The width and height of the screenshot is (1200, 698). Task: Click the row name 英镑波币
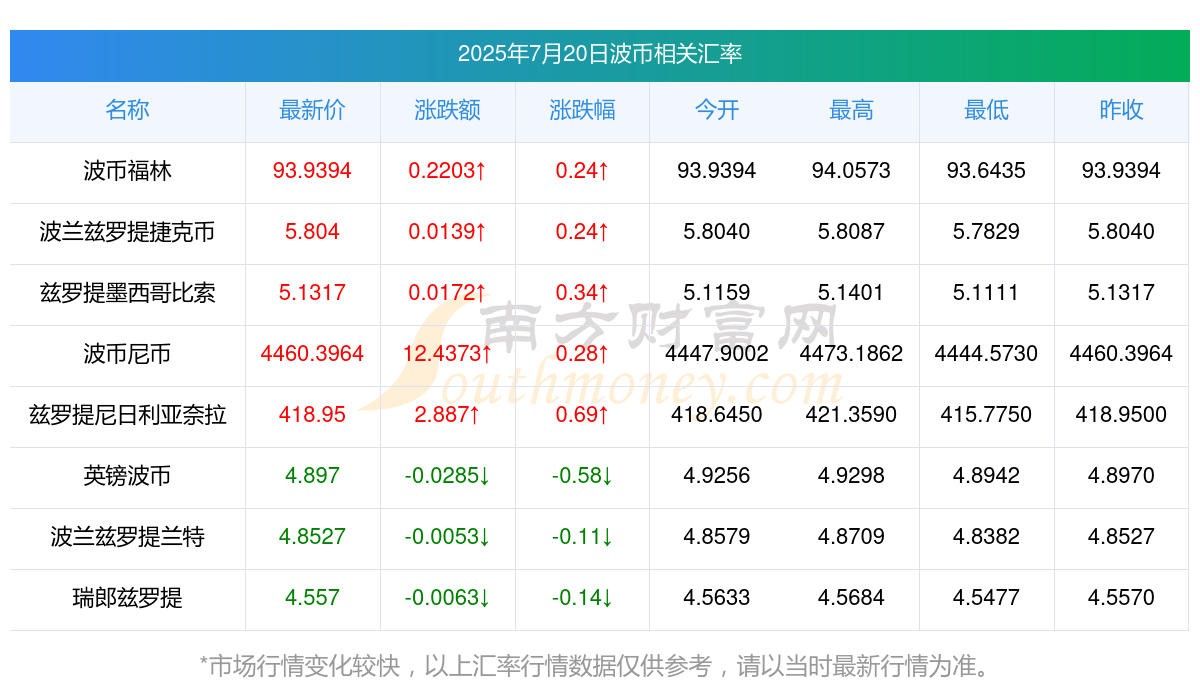tap(127, 476)
